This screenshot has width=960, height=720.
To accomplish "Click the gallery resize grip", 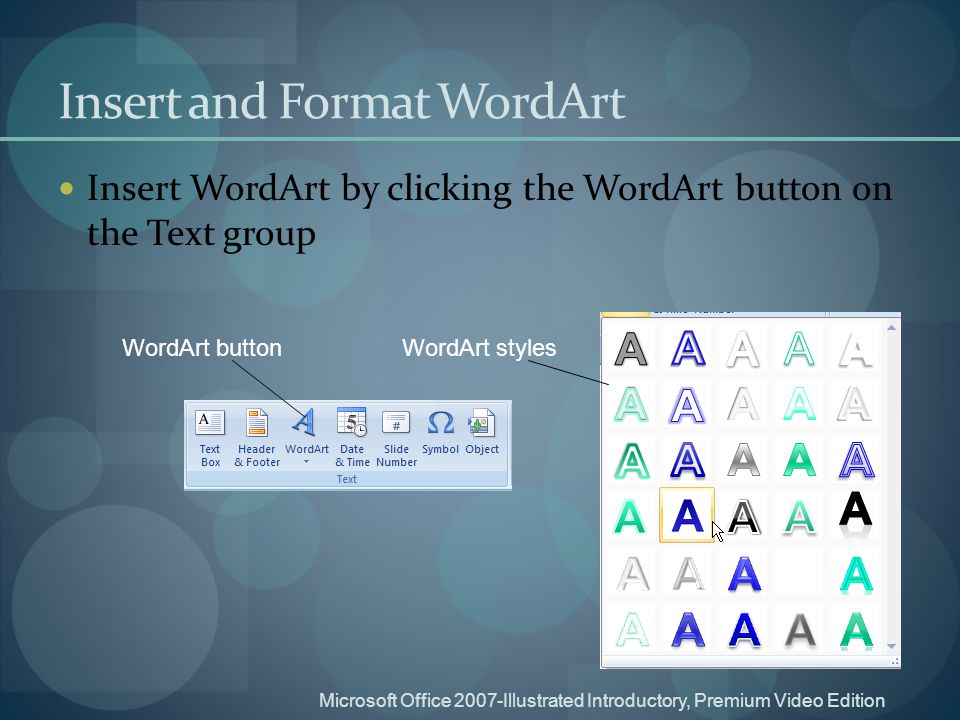I will click(x=895, y=662).
